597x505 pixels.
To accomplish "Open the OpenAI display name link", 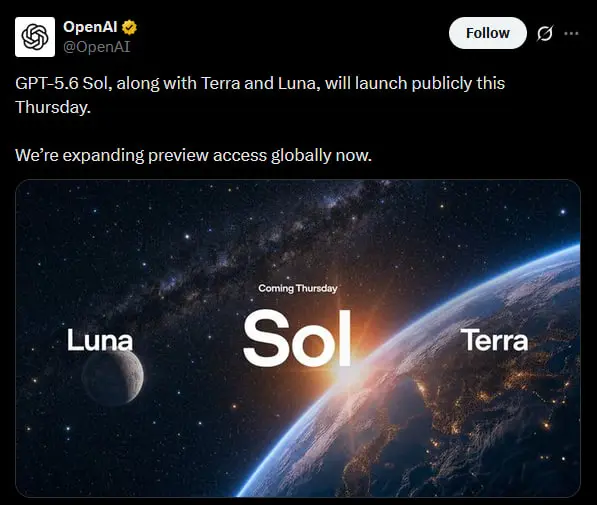I will [x=90, y=27].
